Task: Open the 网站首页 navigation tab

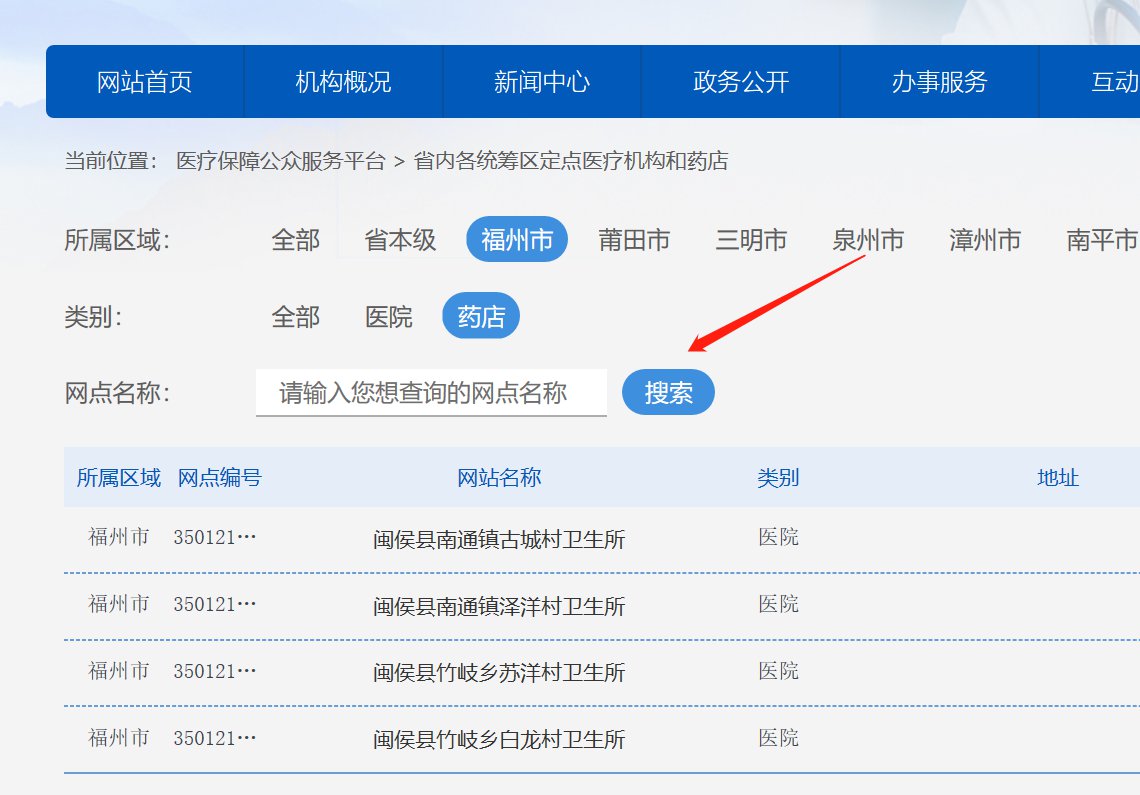Action: [x=144, y=82]
